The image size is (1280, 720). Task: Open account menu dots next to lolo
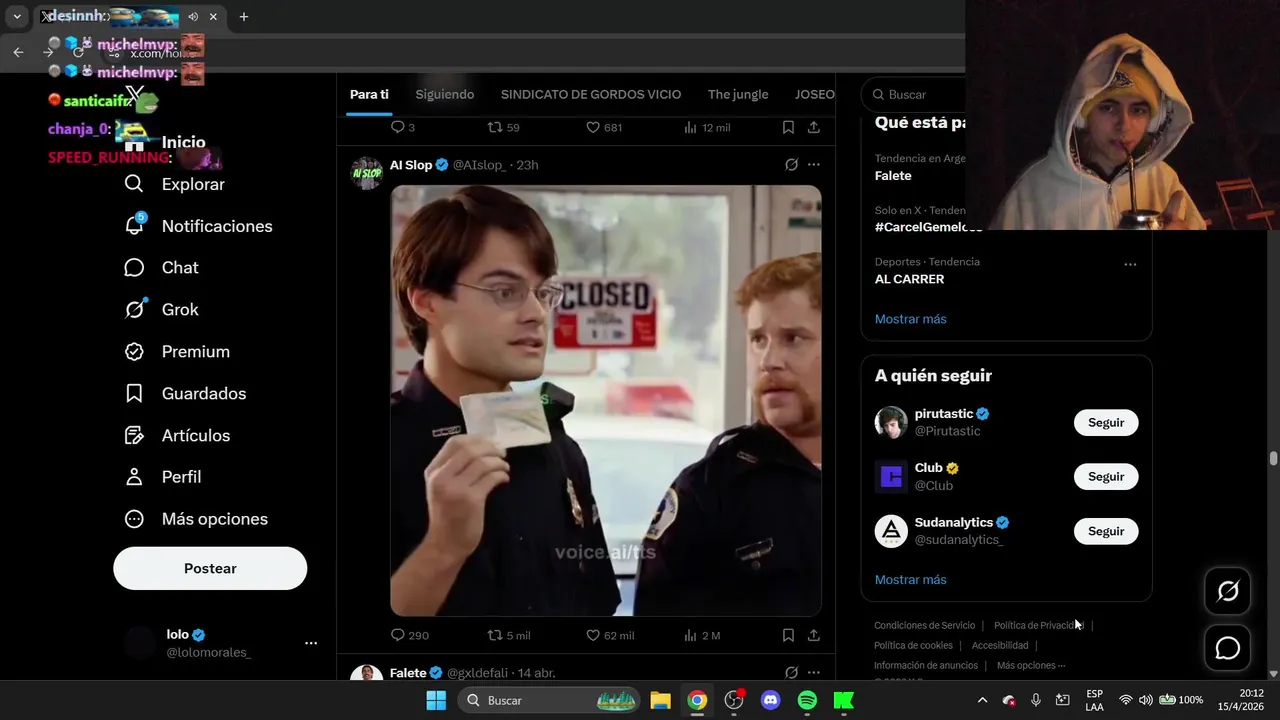pos(311,643)
